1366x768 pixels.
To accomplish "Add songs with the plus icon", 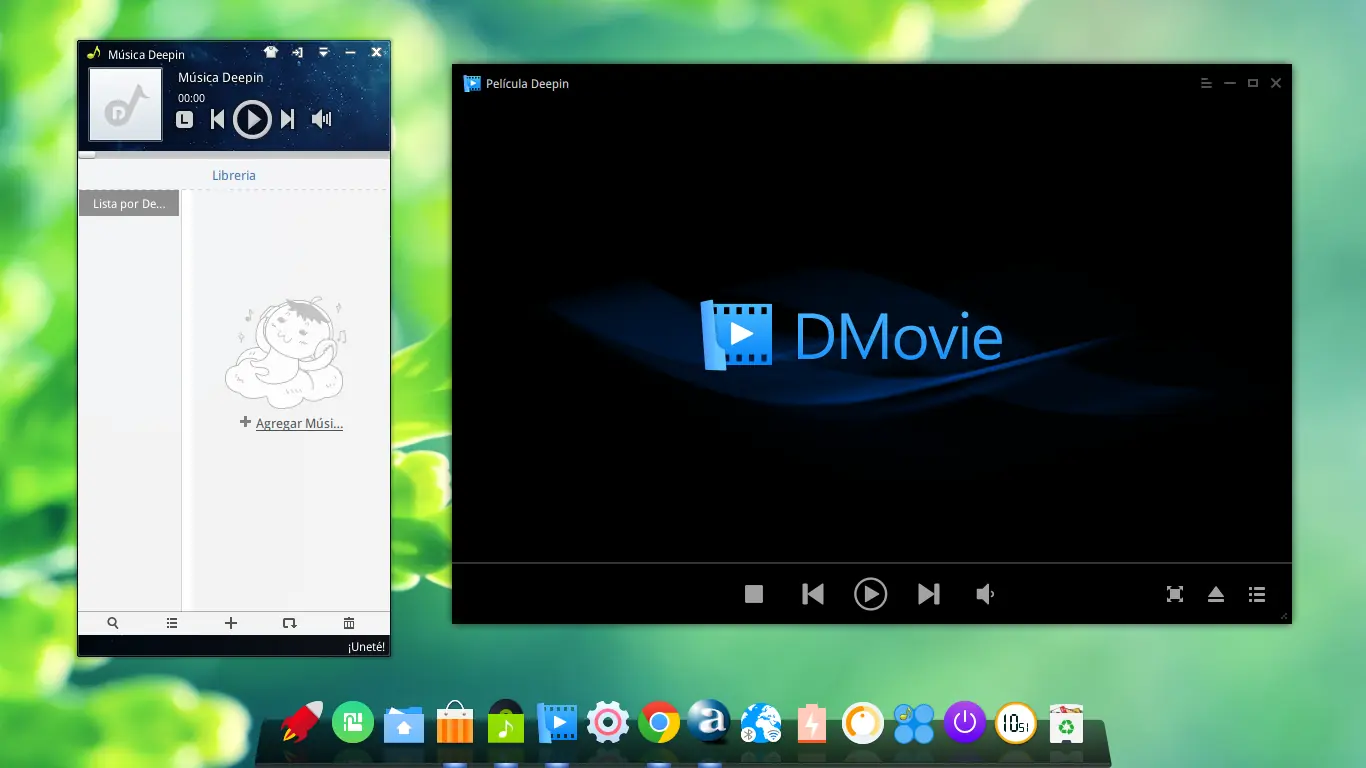I will (x=231, y=623).
